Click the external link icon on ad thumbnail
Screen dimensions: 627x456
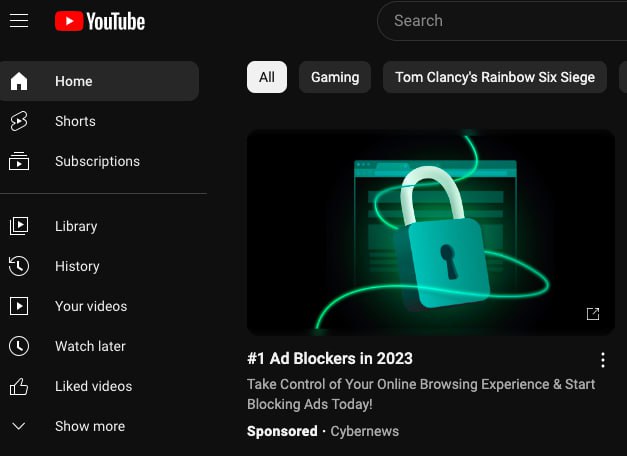593,314
